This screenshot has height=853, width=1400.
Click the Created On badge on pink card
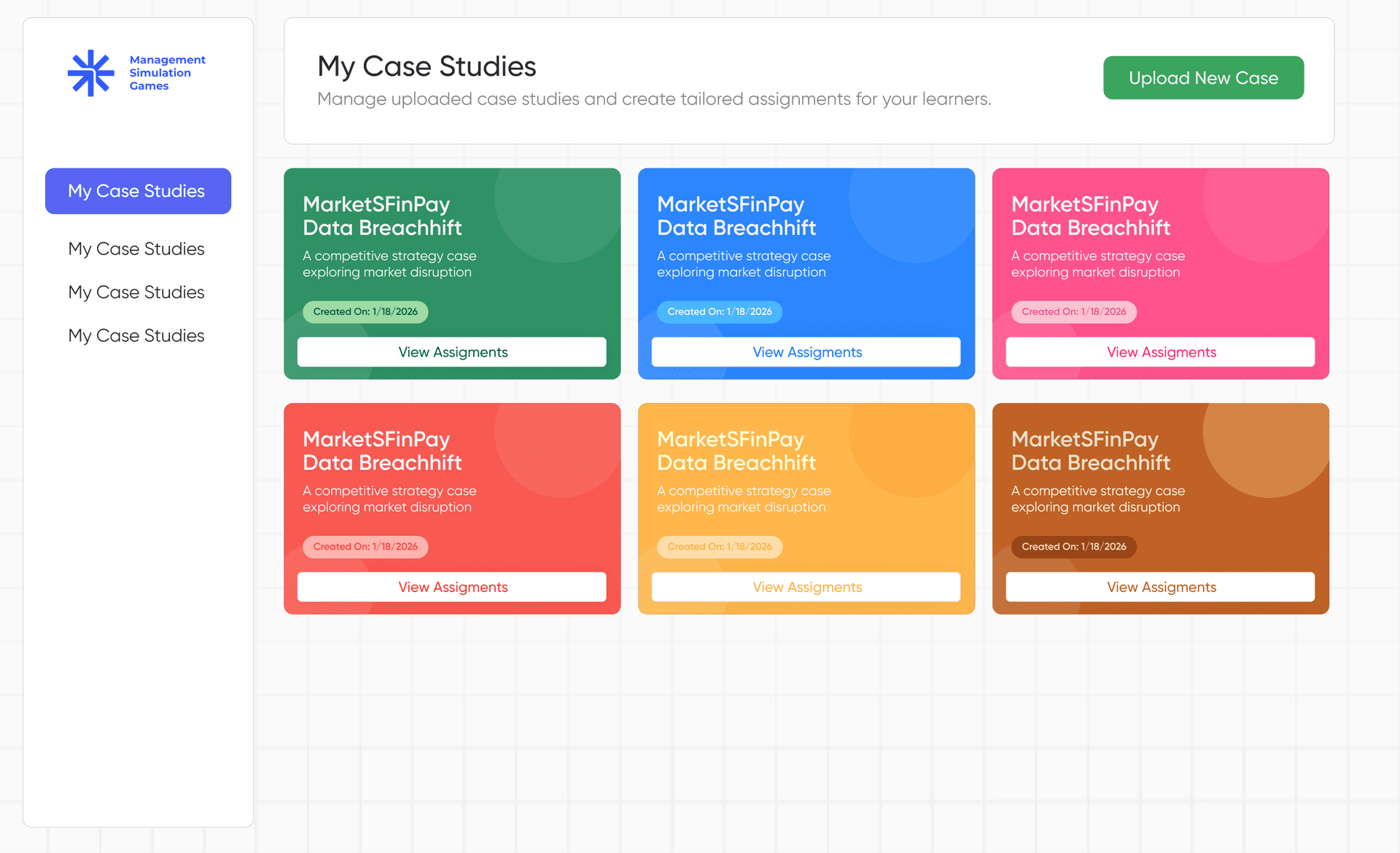[x=1073, y=312]
